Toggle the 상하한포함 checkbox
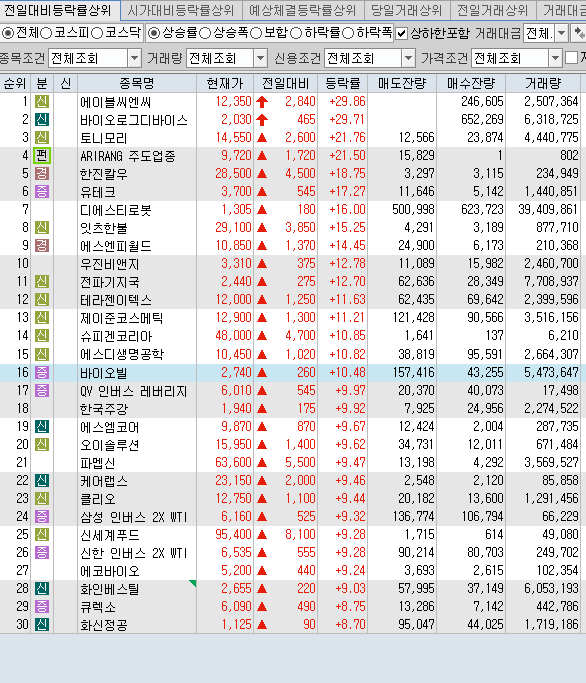This screenshot has width=586, height=683. click(401, 34)
